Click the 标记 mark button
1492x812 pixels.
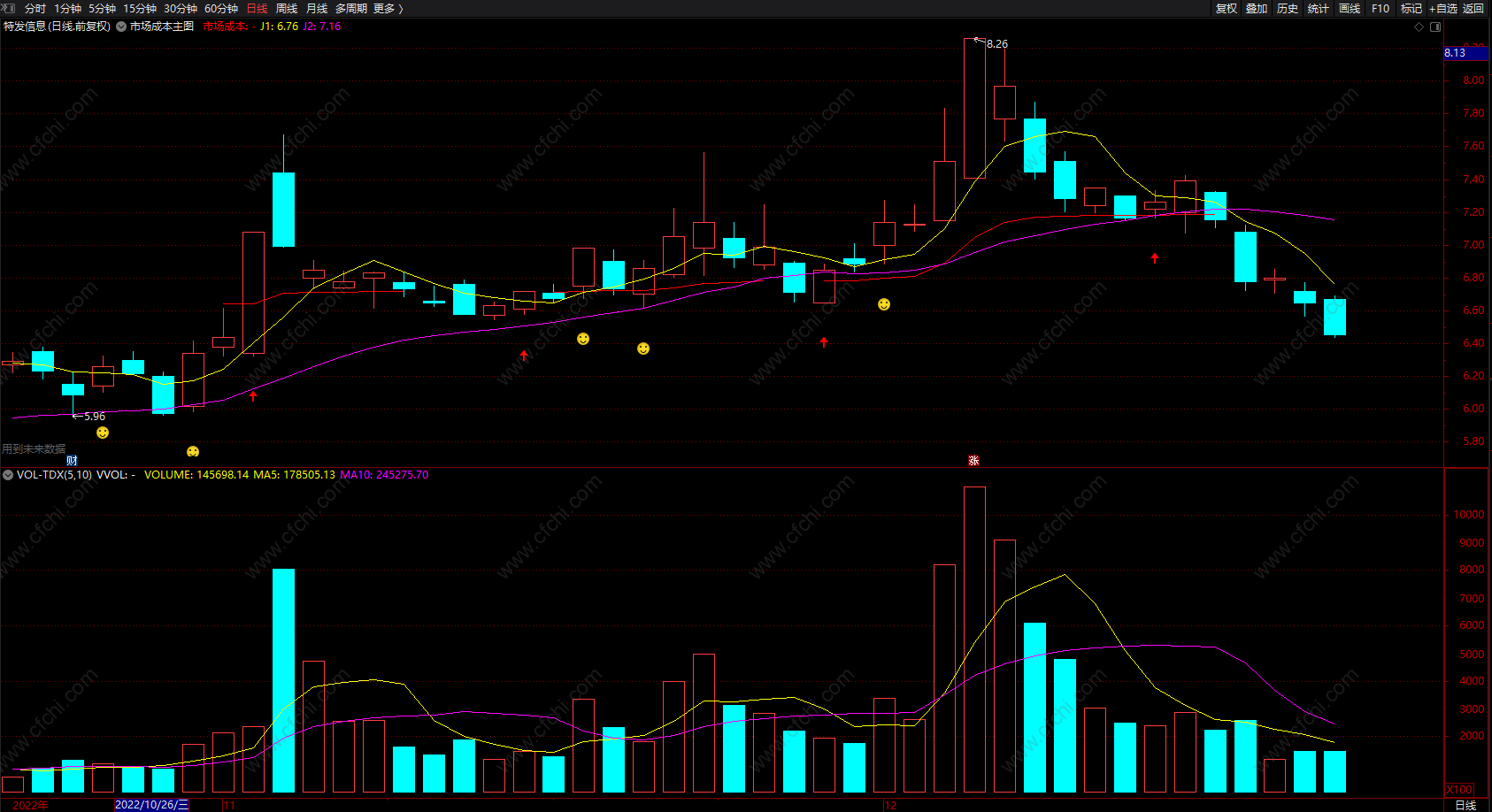tap(1411, 9)
